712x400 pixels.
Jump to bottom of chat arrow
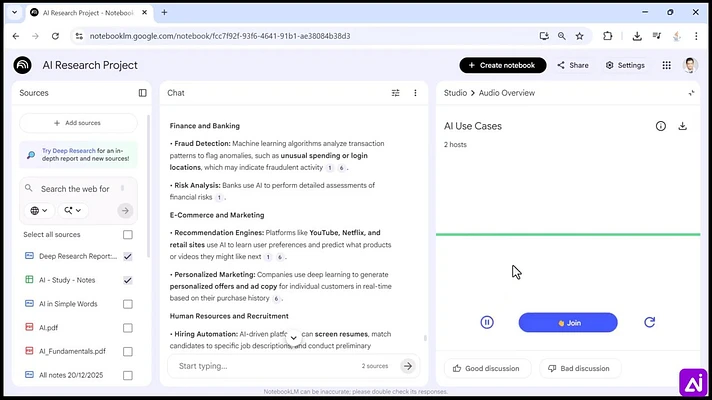[293, 338]
